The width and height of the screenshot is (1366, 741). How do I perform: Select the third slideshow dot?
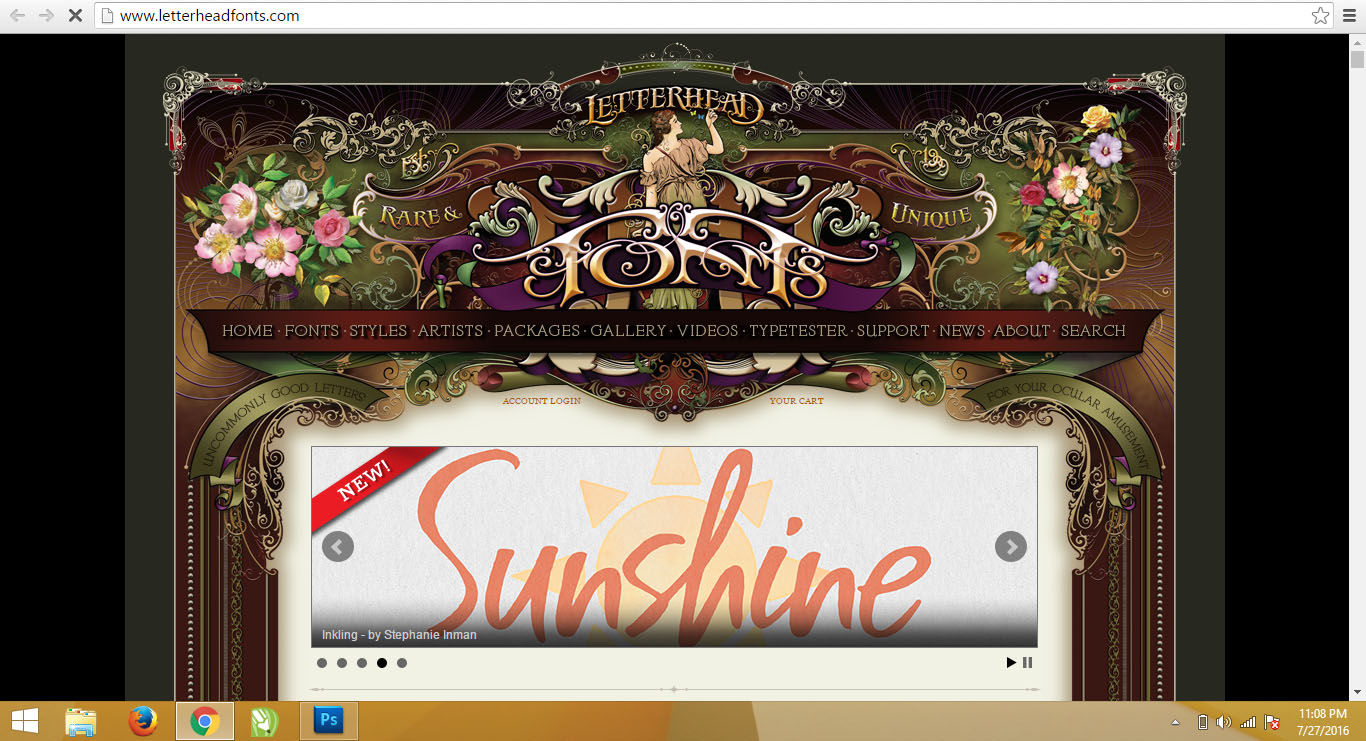click(362, 663)
